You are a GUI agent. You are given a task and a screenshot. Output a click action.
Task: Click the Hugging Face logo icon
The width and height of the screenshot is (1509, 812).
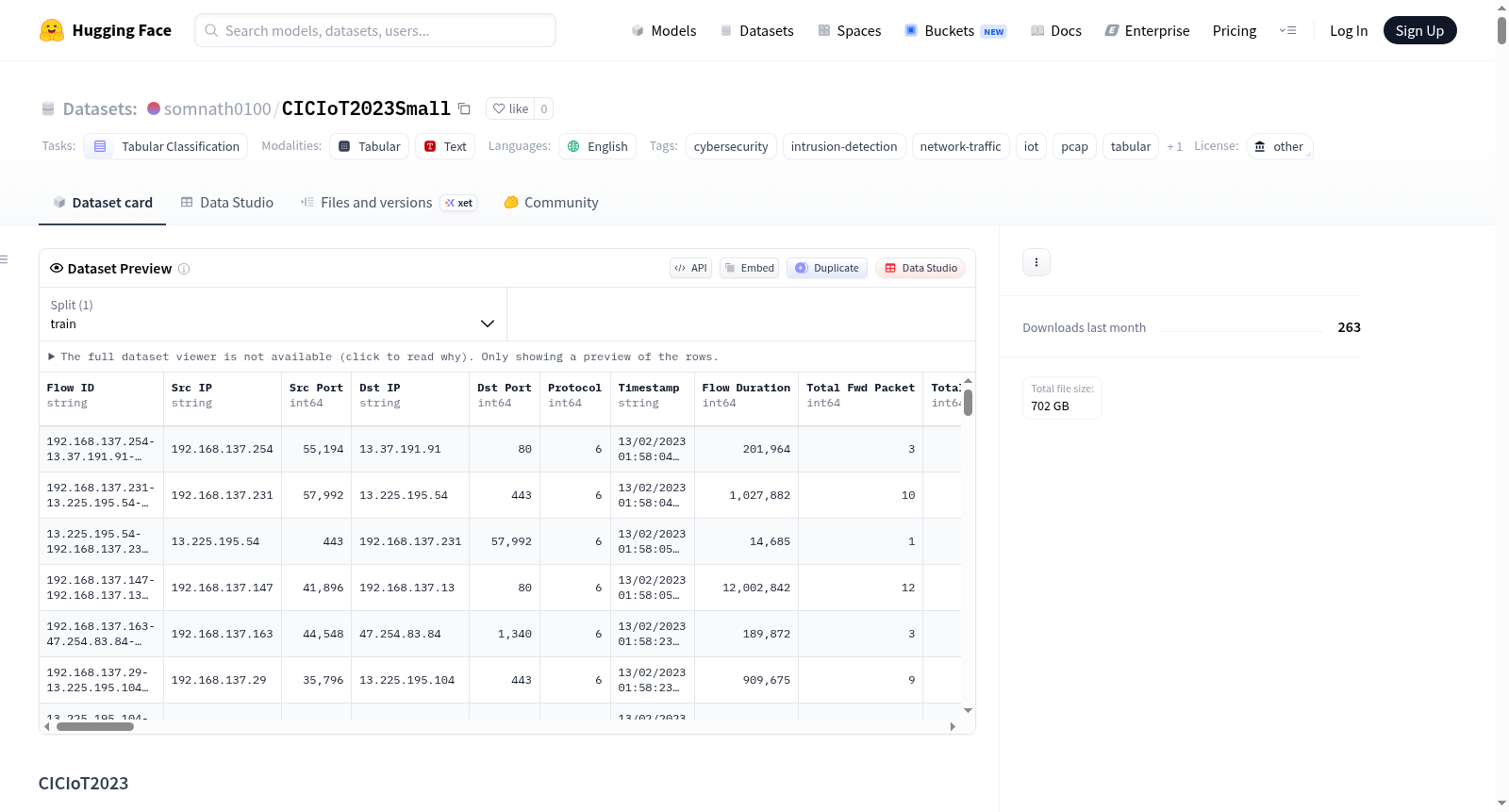tap(52, 30)
